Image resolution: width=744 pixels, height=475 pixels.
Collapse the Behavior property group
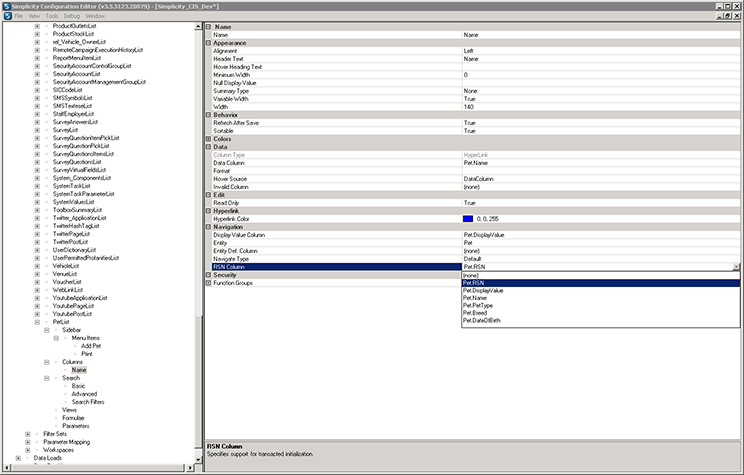tap(208, 115)
